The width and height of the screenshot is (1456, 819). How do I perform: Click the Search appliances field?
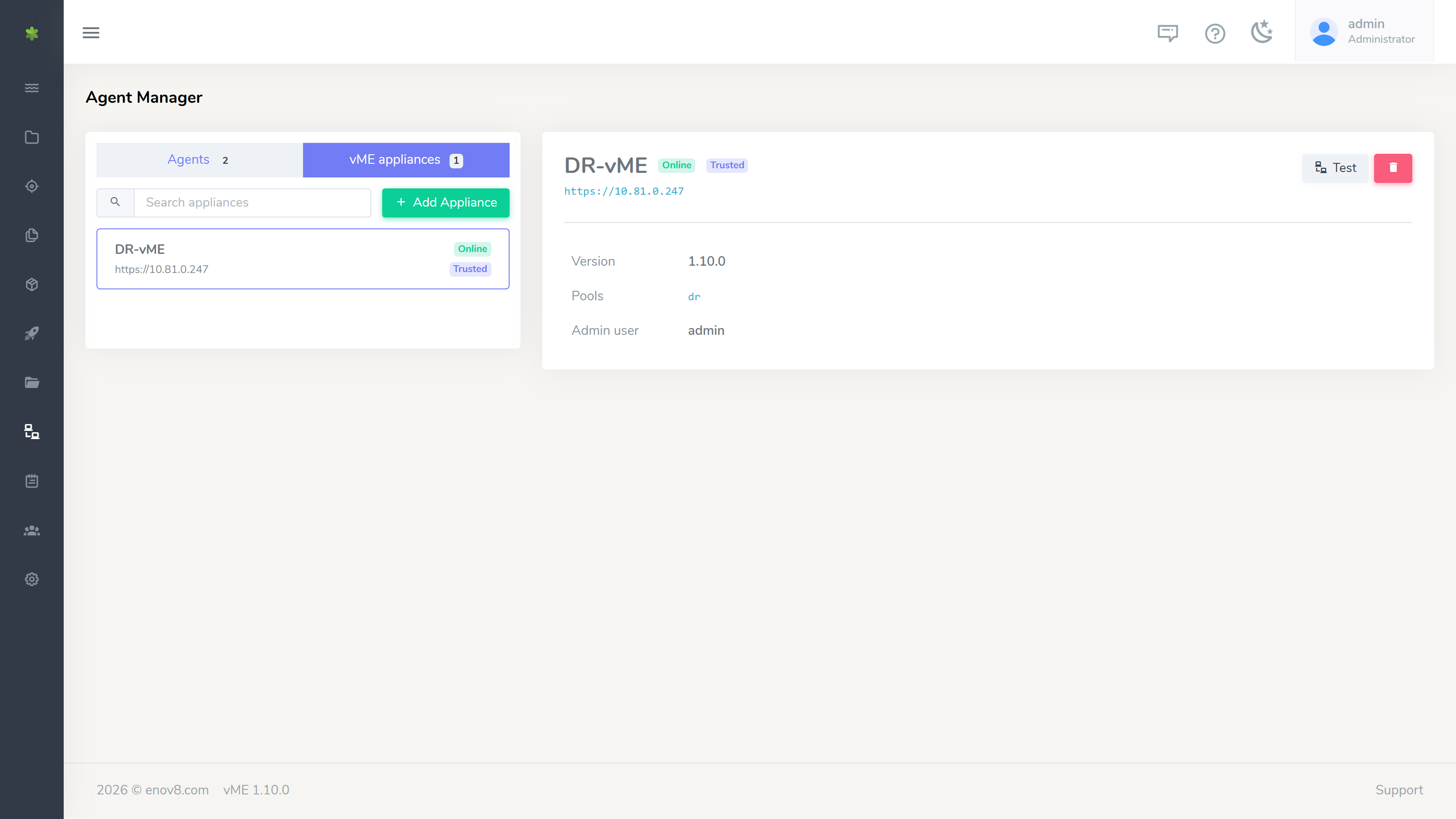(x=252, y=202)
